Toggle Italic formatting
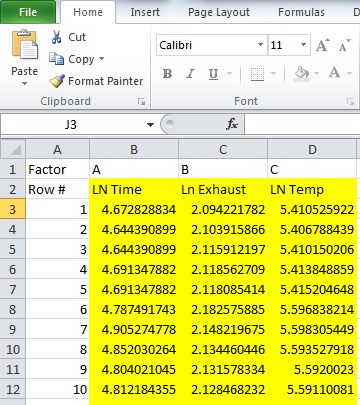 [190, 74]
